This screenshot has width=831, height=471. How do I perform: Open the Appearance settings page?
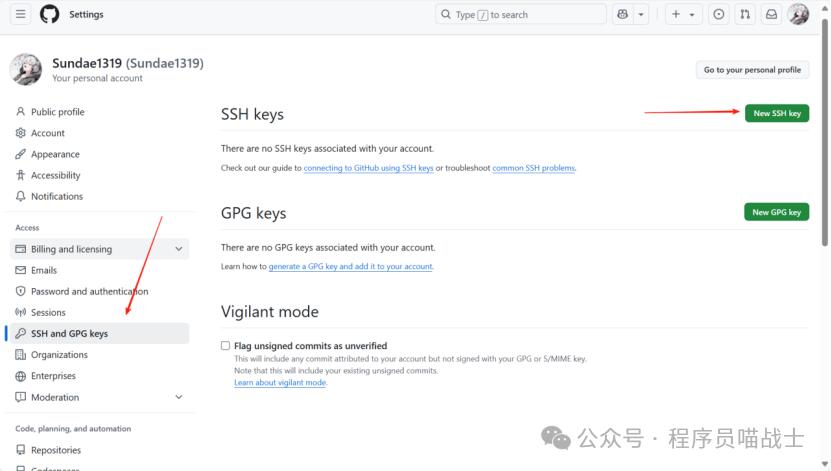pyautogui.click(x=55, y=154)
